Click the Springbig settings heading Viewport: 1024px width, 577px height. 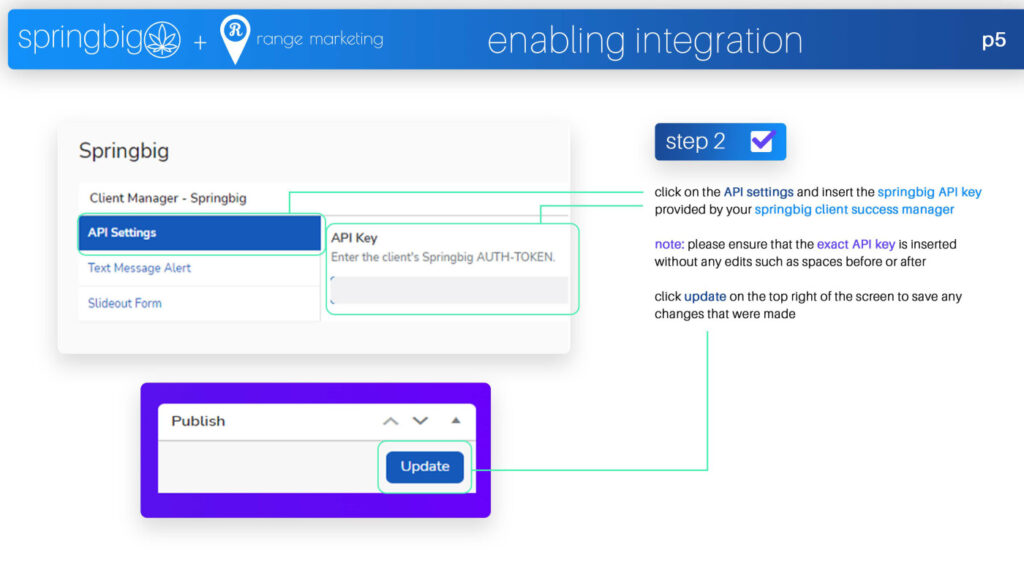[x=124, y=151]
